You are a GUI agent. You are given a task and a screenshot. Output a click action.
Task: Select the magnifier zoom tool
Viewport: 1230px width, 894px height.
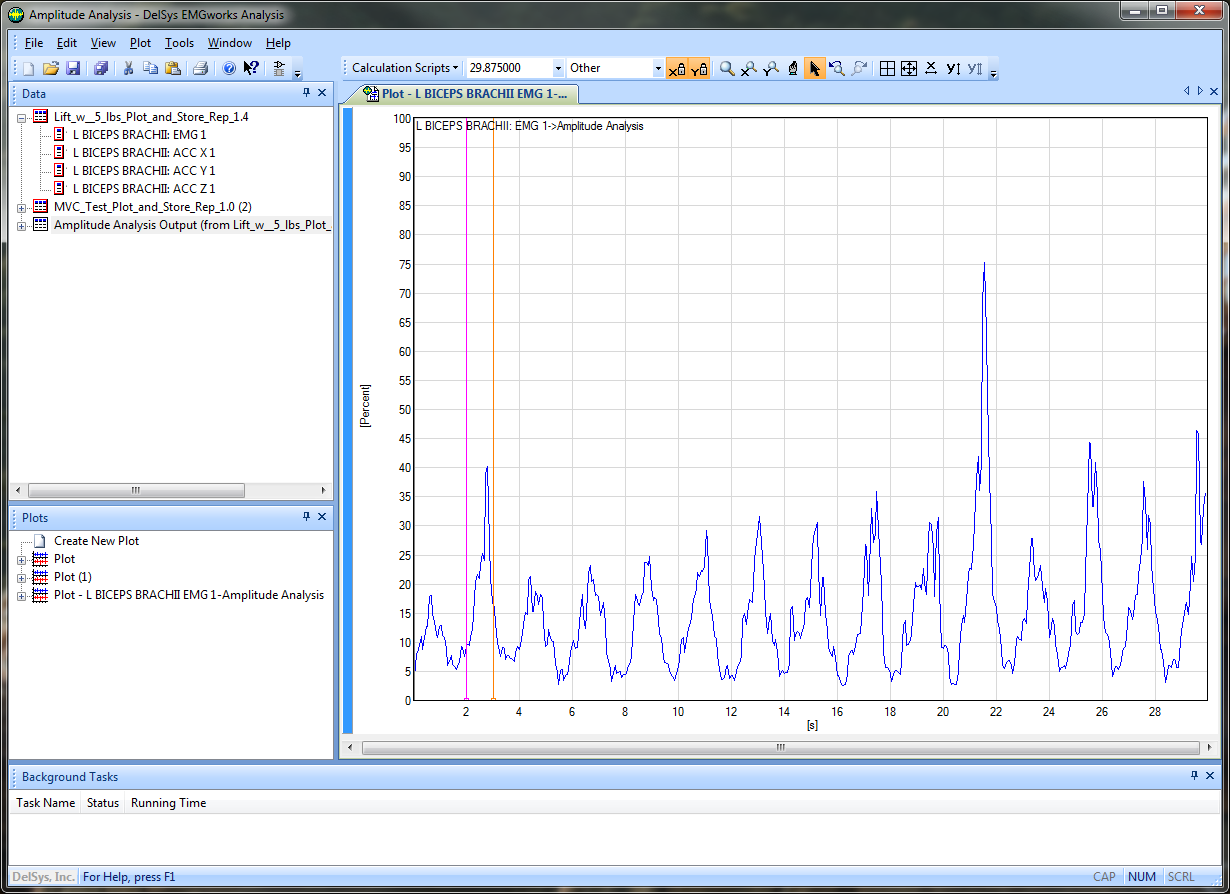click(727, 69)
